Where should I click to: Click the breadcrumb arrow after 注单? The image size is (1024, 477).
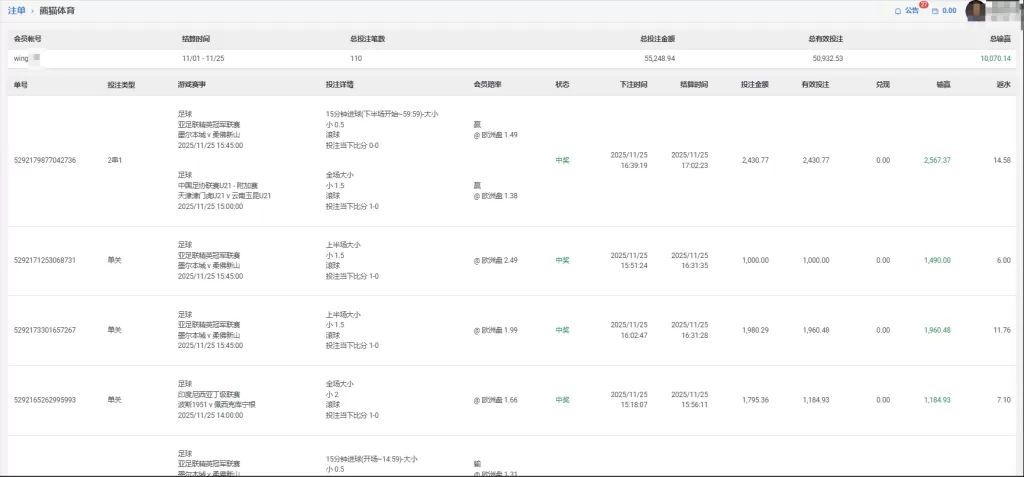[33, 11]
